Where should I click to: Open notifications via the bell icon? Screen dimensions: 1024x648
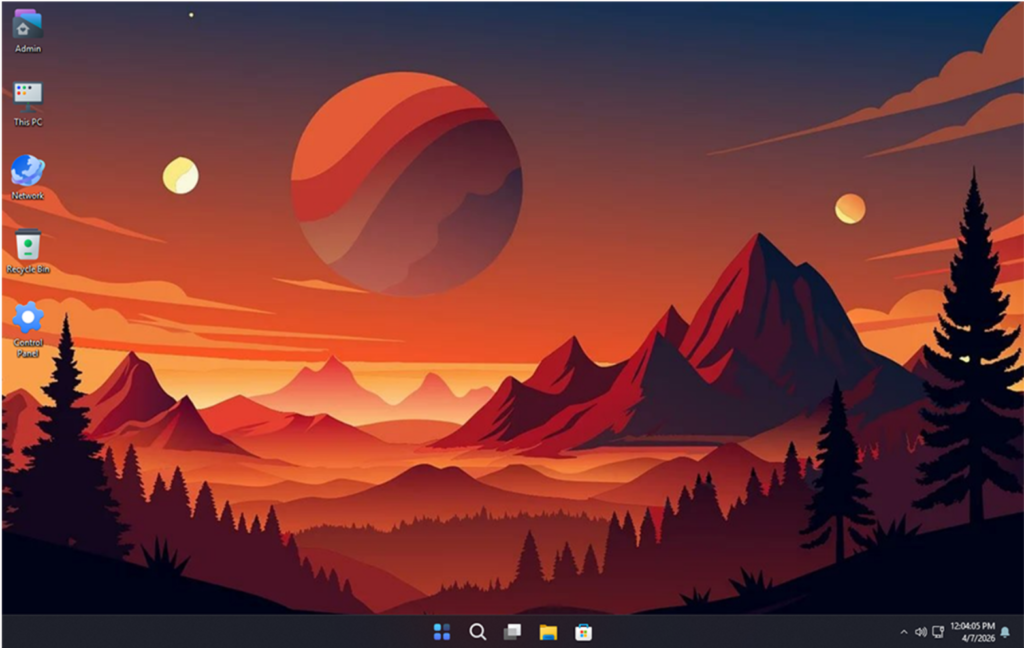tap(1004, 631)
